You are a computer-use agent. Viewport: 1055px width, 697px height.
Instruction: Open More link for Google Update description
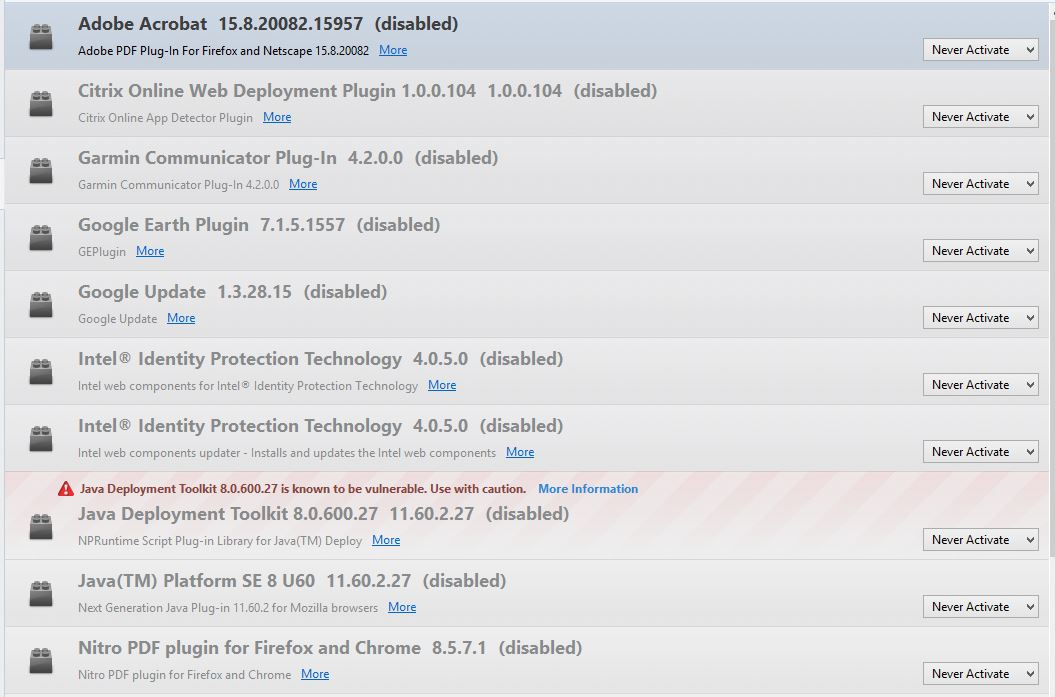click(181, 318)
